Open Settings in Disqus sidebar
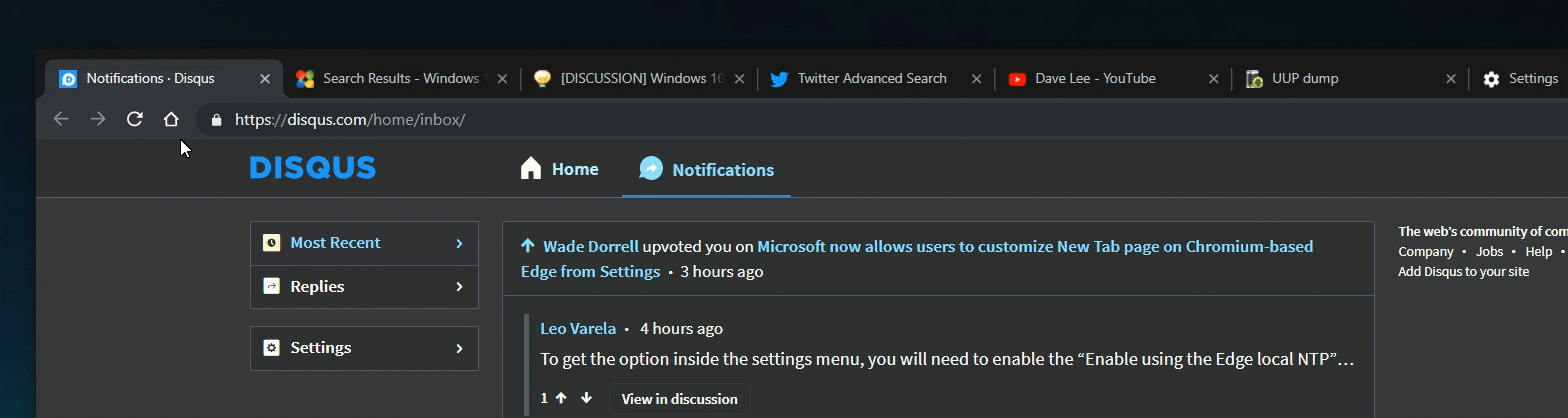1568x418 pixels. point(364,348)
